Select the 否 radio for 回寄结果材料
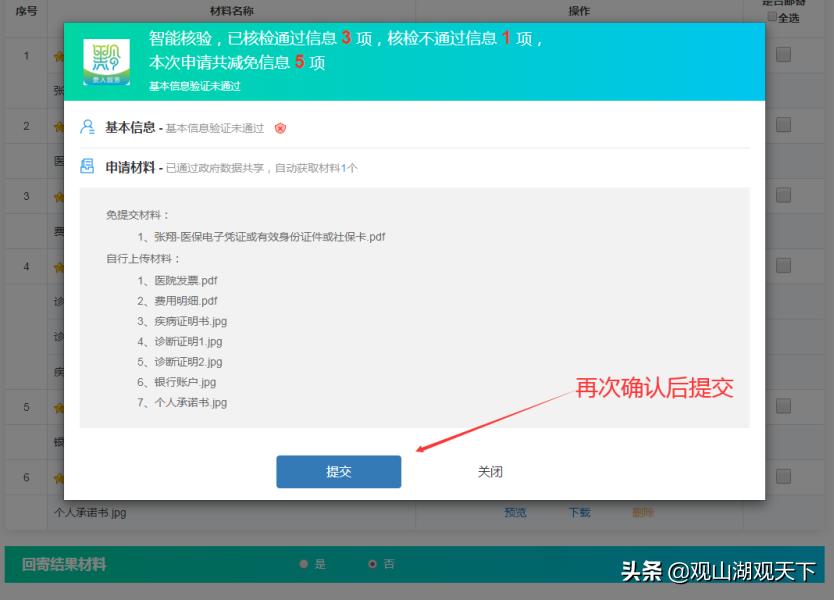Viewport: 834px width, 600px height. 371,564
